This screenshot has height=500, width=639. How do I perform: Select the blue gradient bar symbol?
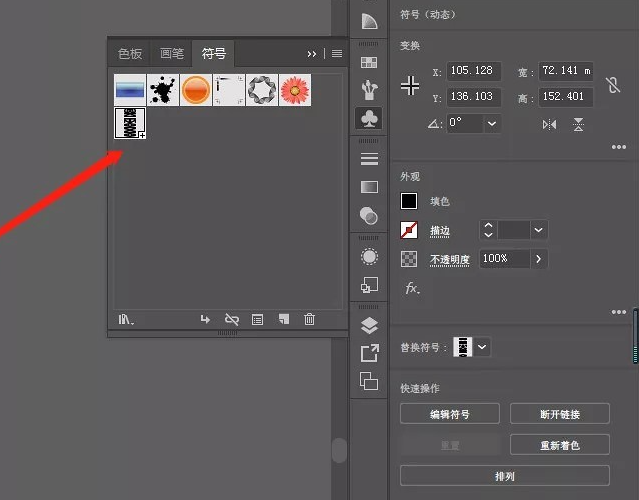tap(130, 90)
